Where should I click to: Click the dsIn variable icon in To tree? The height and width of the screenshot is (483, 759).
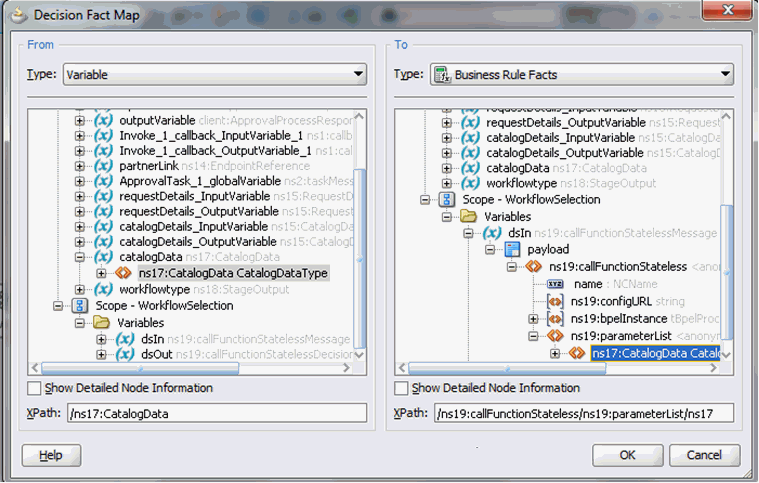coord(492,233)
